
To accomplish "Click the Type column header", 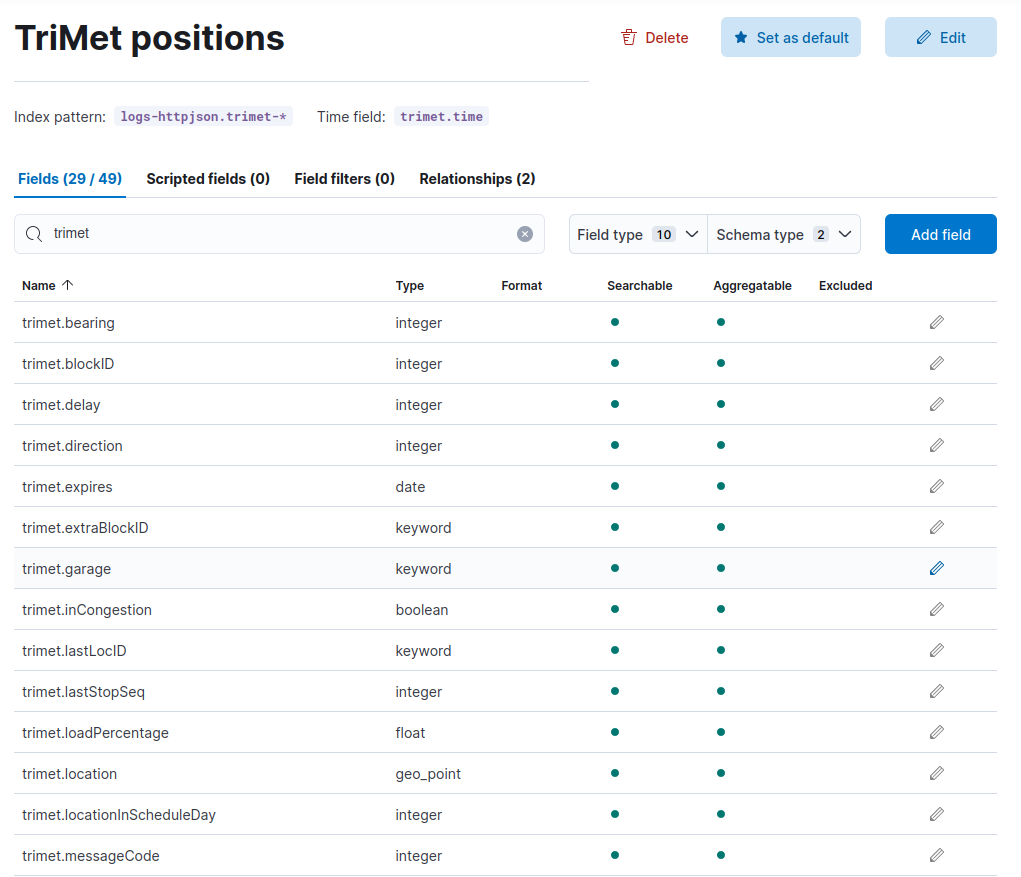I will (x=410, y=285).
